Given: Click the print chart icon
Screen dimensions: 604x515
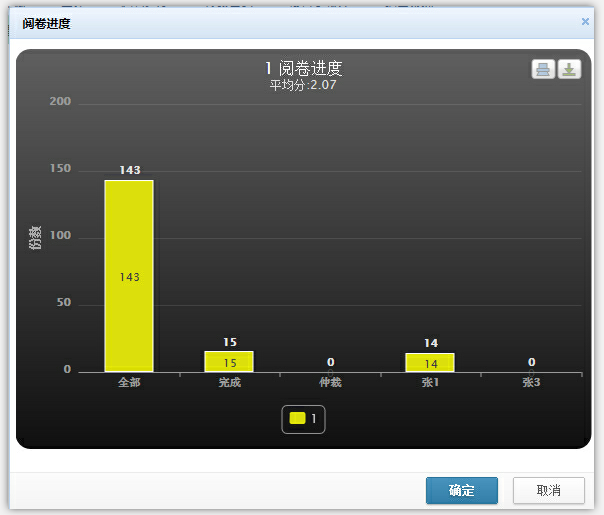Looking at the screenshot, I should [543, 69].
